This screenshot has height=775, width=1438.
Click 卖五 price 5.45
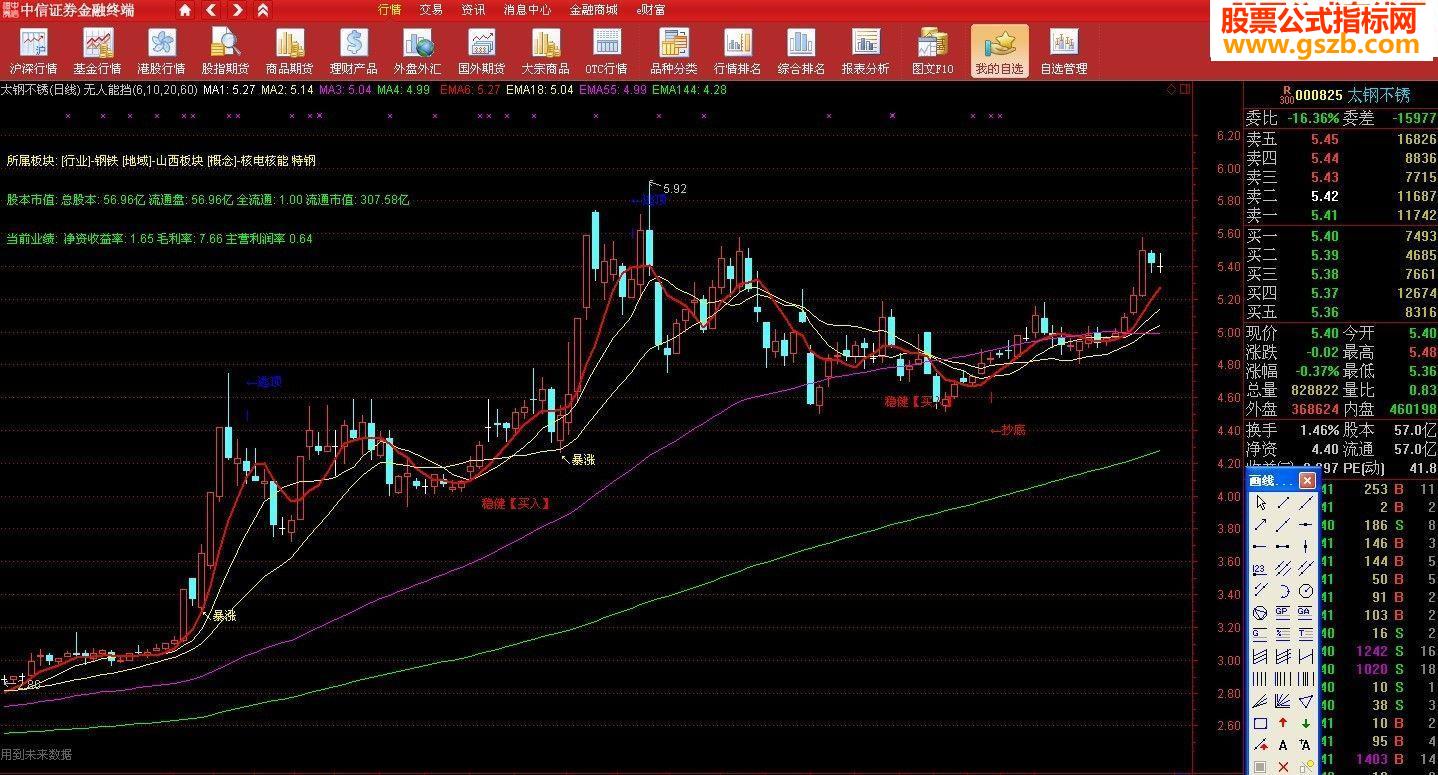(x=1325, y=140)
